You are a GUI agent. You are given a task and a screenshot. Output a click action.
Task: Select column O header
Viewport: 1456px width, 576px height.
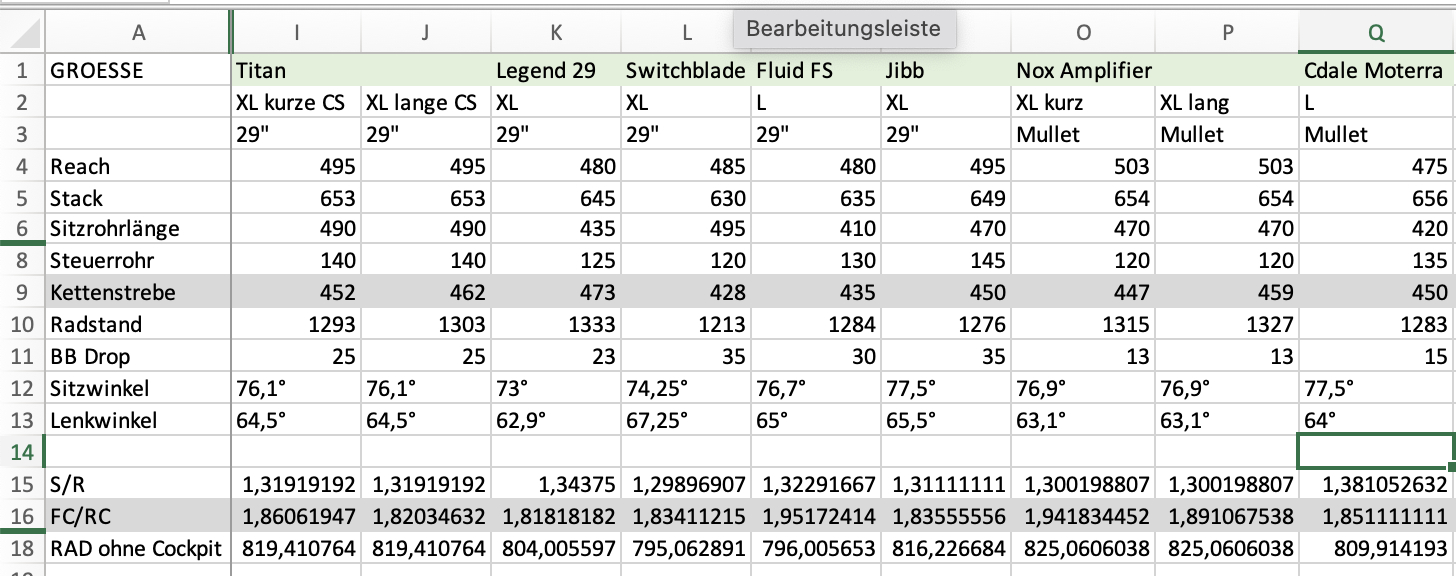pyautogui.click(x=1083, y=32)
